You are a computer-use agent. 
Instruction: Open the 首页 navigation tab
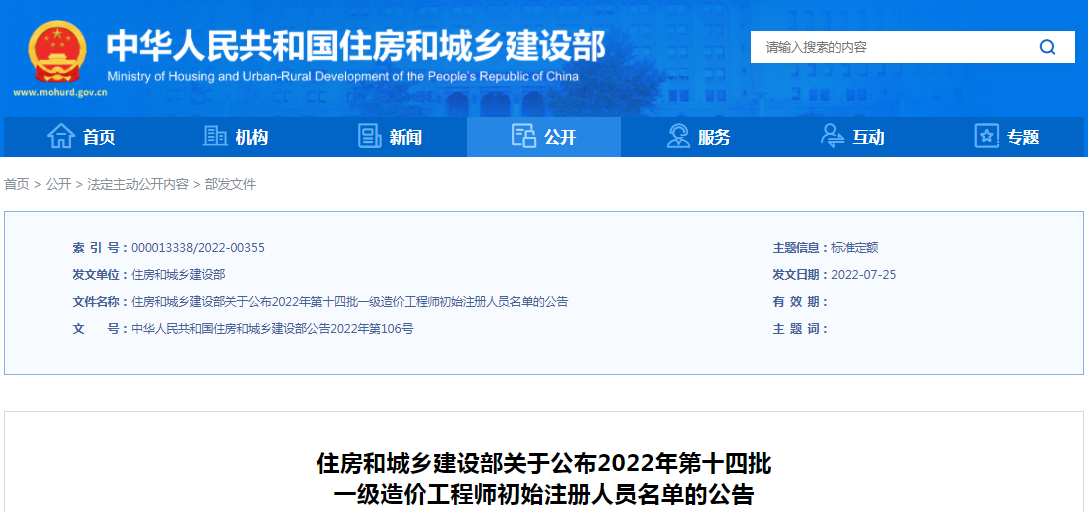click(x=81, y=137)
